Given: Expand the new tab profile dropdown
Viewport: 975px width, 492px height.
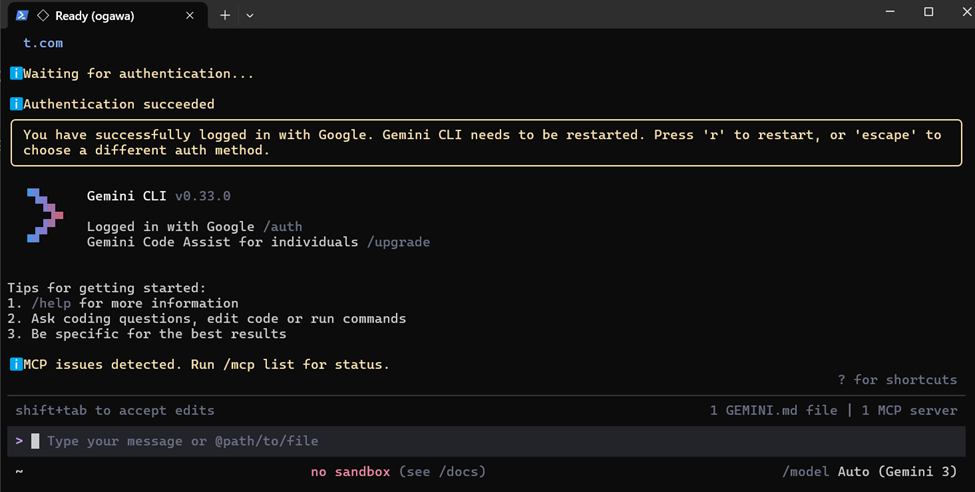Looking at the screenshot, I should [250, 15].
